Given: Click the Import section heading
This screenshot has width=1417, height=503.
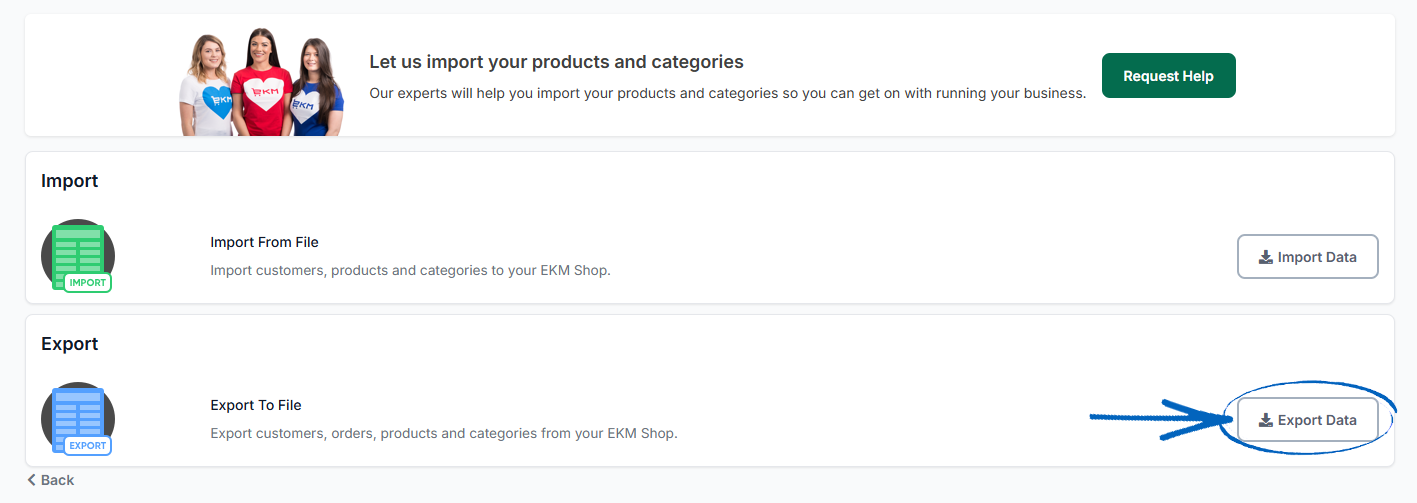Looking at the screenshot, I should (70, 181).
